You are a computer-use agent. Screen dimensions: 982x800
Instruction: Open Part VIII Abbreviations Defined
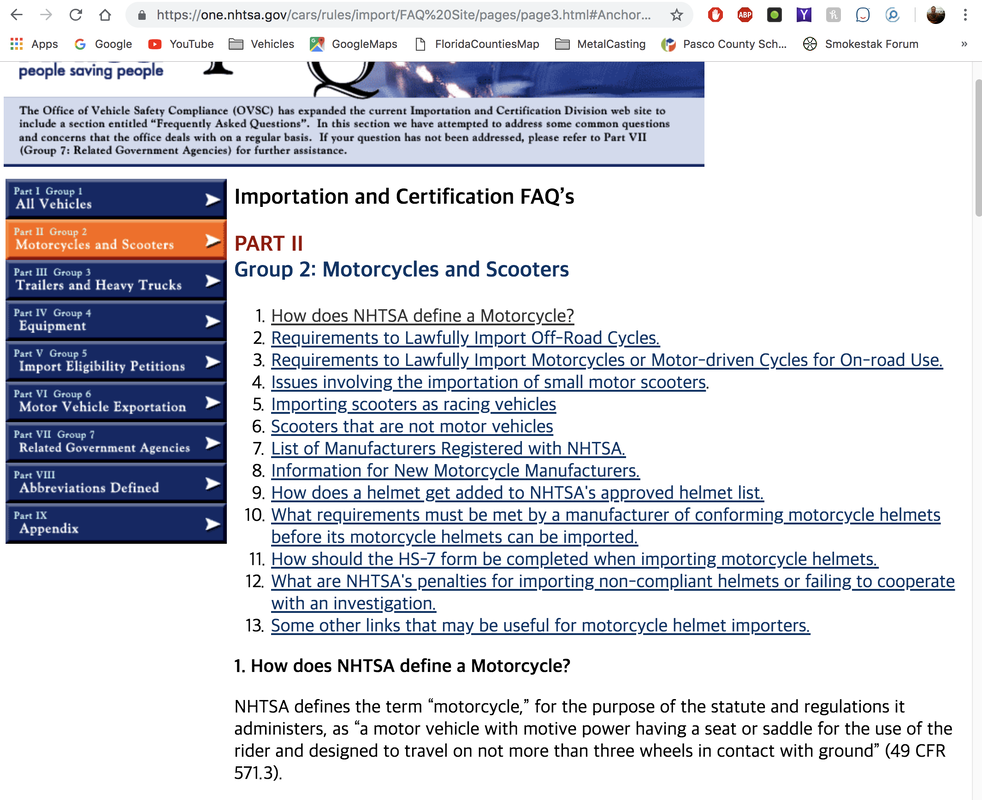click(x=116, y=482)
